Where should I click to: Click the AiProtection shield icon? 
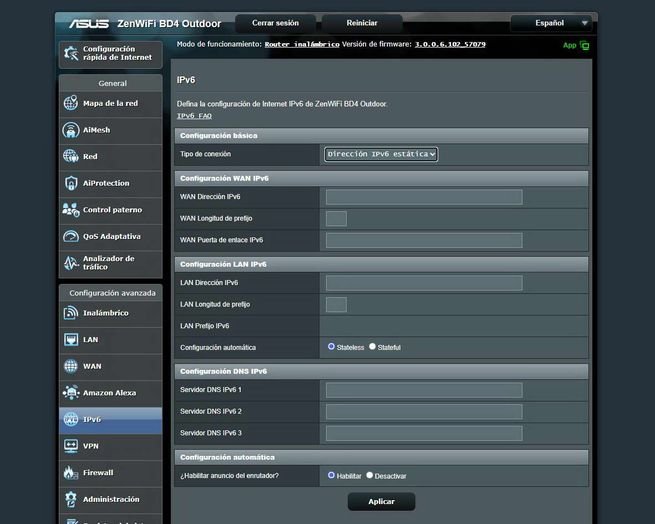71,183
